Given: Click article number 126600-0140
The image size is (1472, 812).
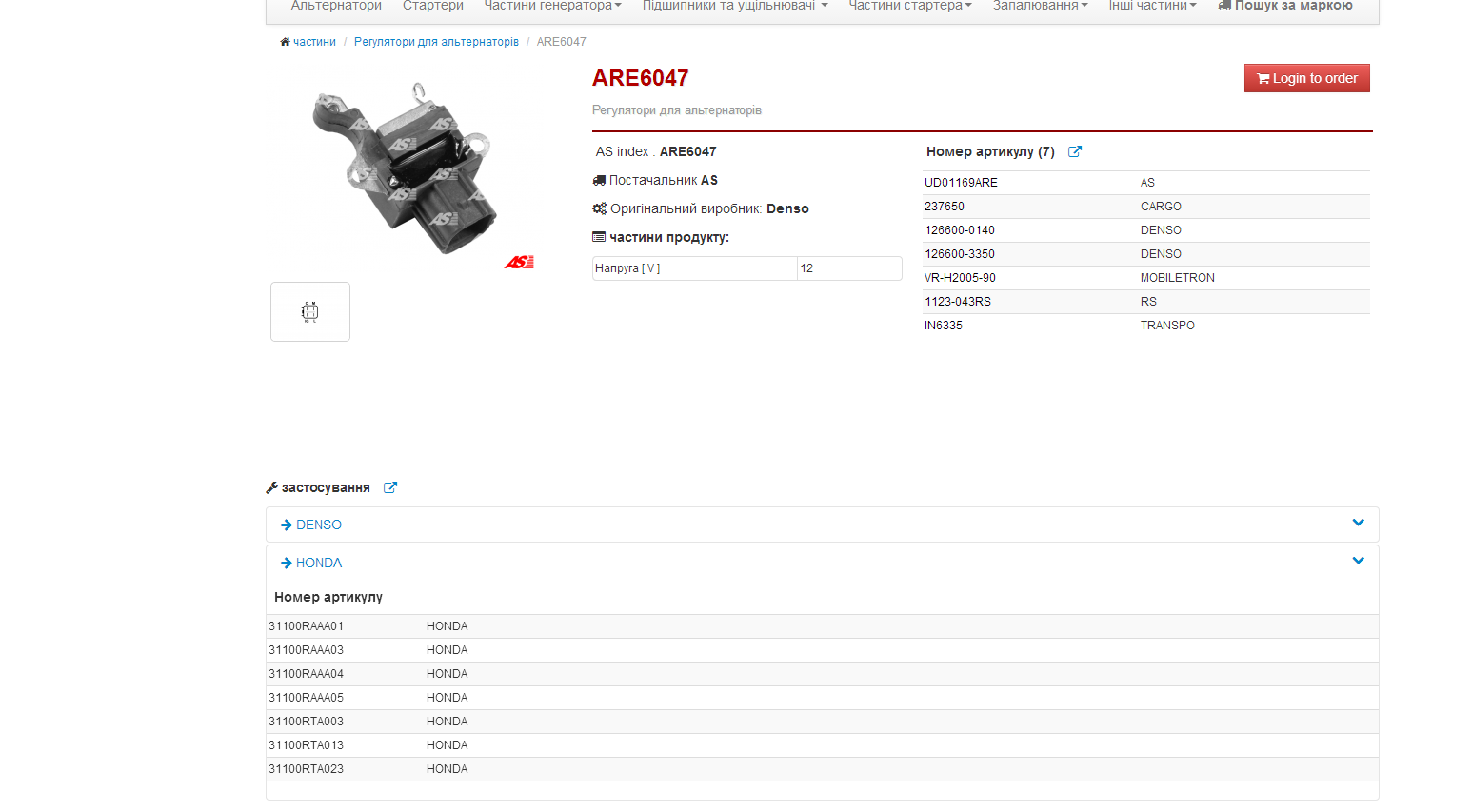Looking at the screenshot, I should click(960, 230).
